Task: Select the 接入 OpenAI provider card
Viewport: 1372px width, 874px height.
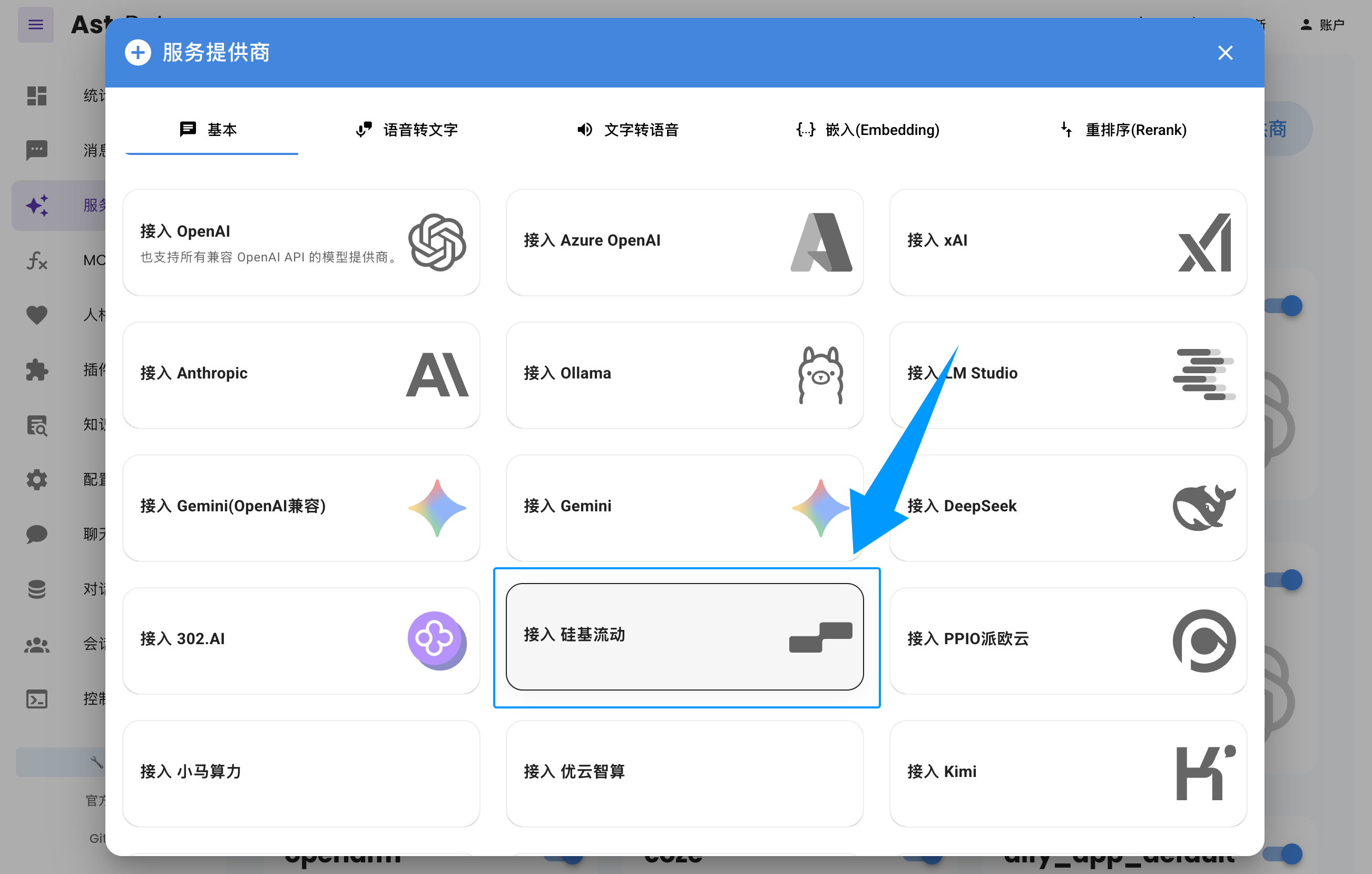Action: [301, 242]
